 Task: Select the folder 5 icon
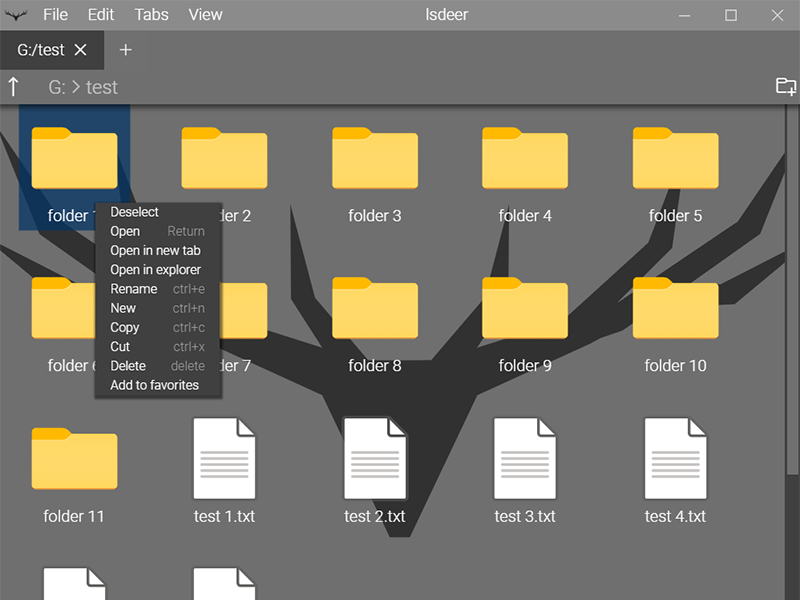pyautogui.click(x=676, y=158)
